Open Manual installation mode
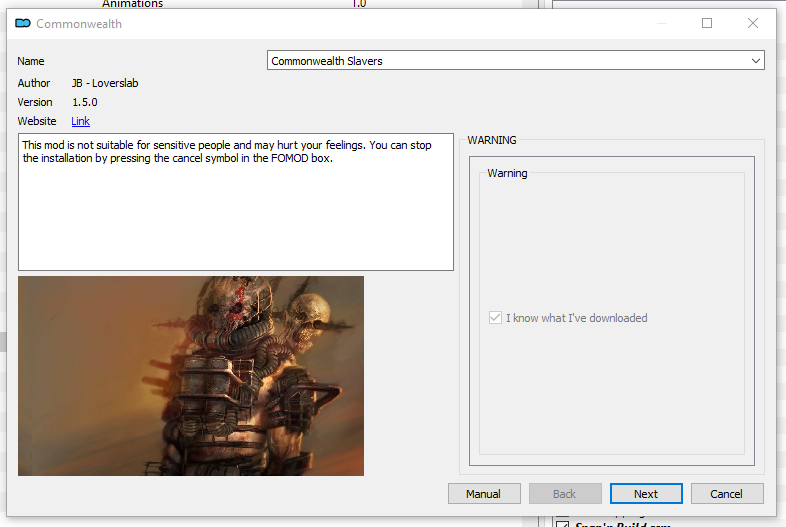Viewport: 786px width, 527px height. tap(484, 494)
